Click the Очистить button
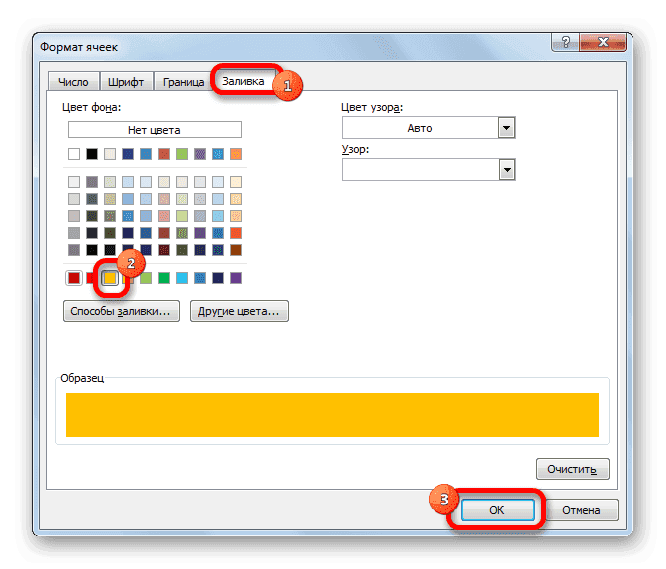This screenshot has width=666, height=569. [572, 469]
